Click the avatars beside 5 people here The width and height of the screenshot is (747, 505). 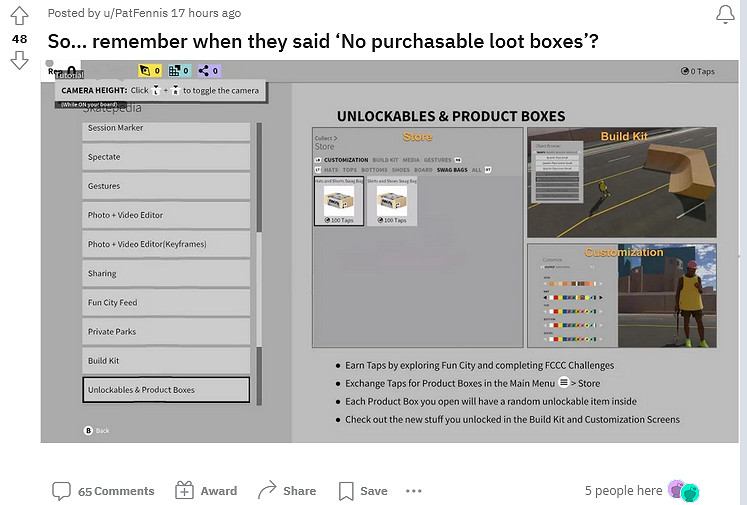(684, 491)
